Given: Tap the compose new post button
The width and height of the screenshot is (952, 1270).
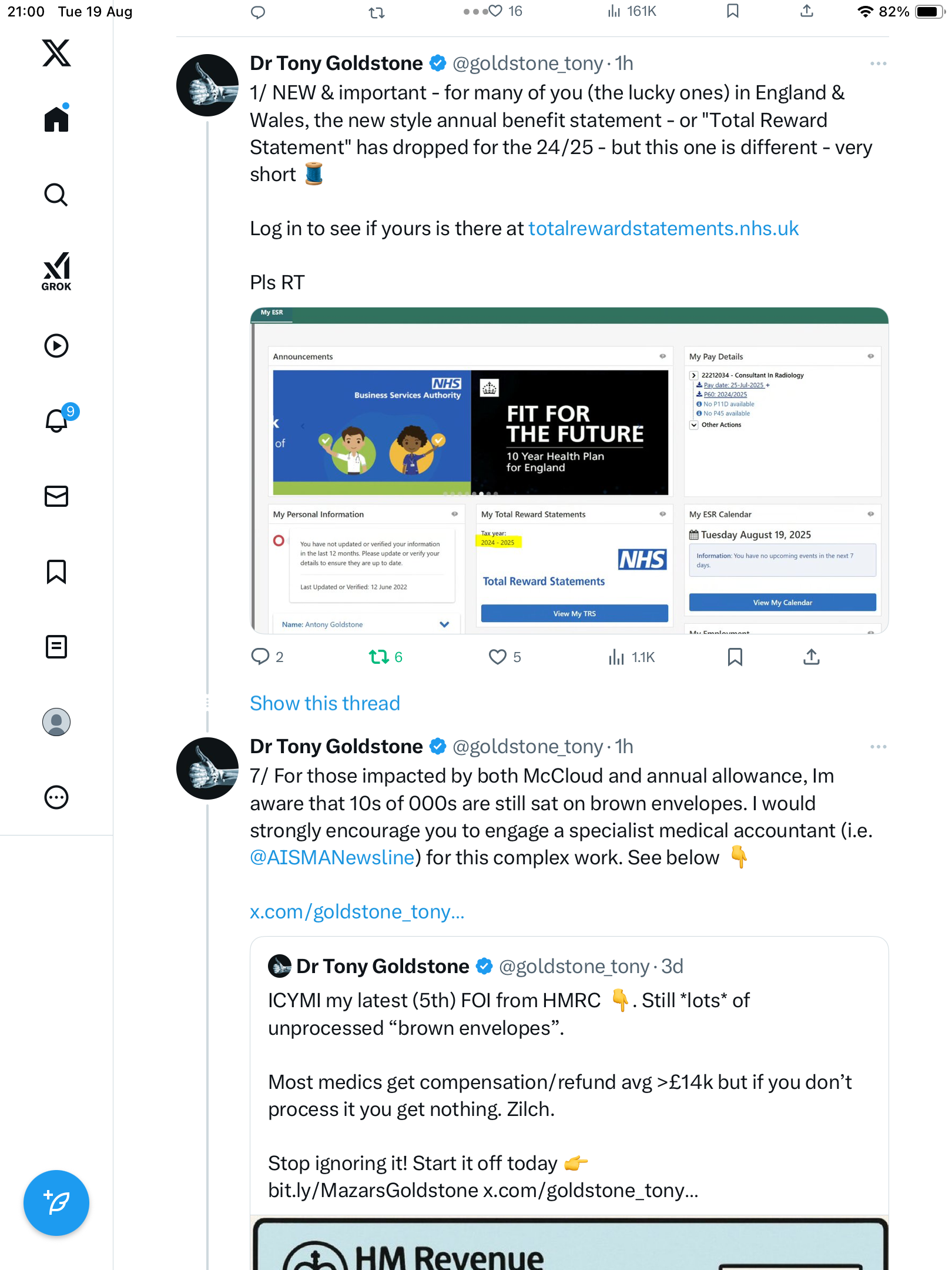Looking at the screenshot, I should [x=56, y=1203].
